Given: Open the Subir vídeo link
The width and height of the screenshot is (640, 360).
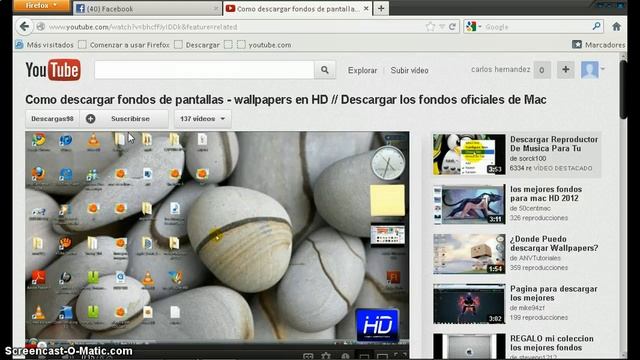Looking at the screenshot, I should click(x=409, y=70).
